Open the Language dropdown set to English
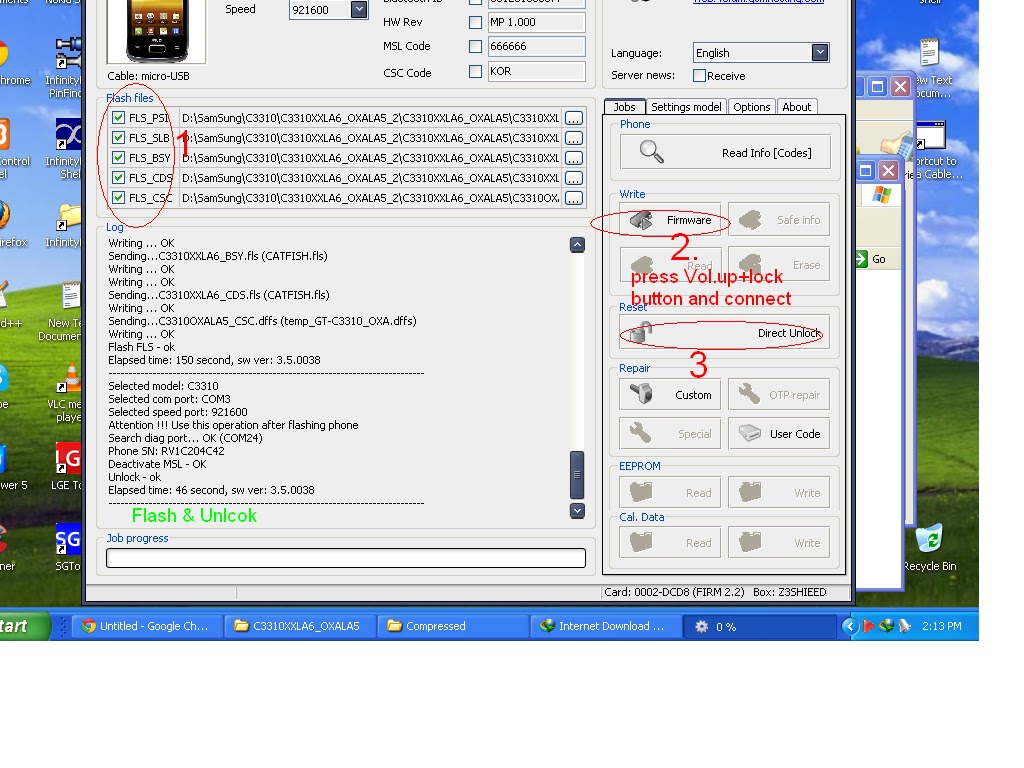The width and height of the screenshot is (1024, 768). pyautogui.click(x=820, y=52)
